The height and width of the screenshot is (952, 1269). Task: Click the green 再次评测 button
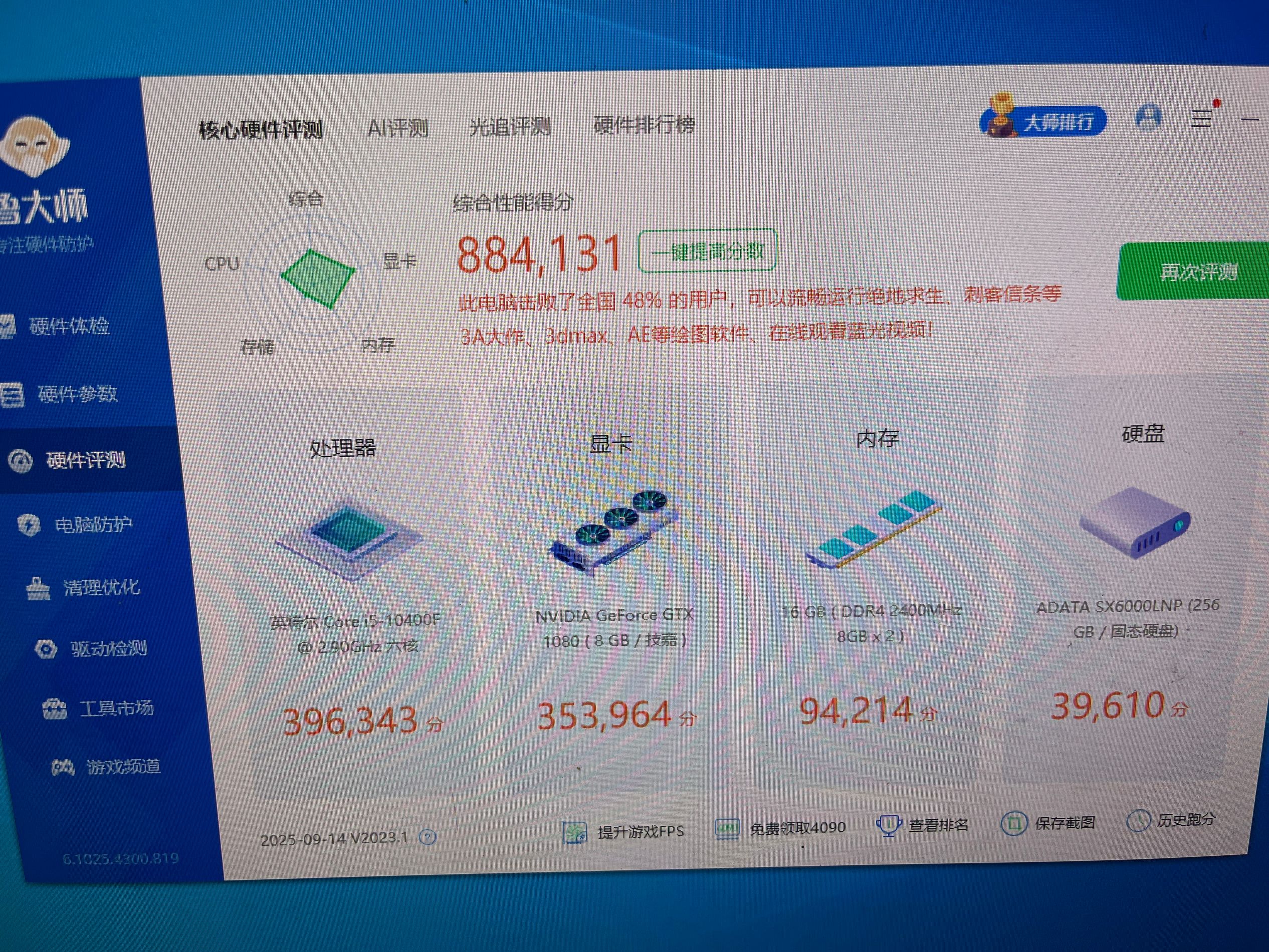point(1193,271)
